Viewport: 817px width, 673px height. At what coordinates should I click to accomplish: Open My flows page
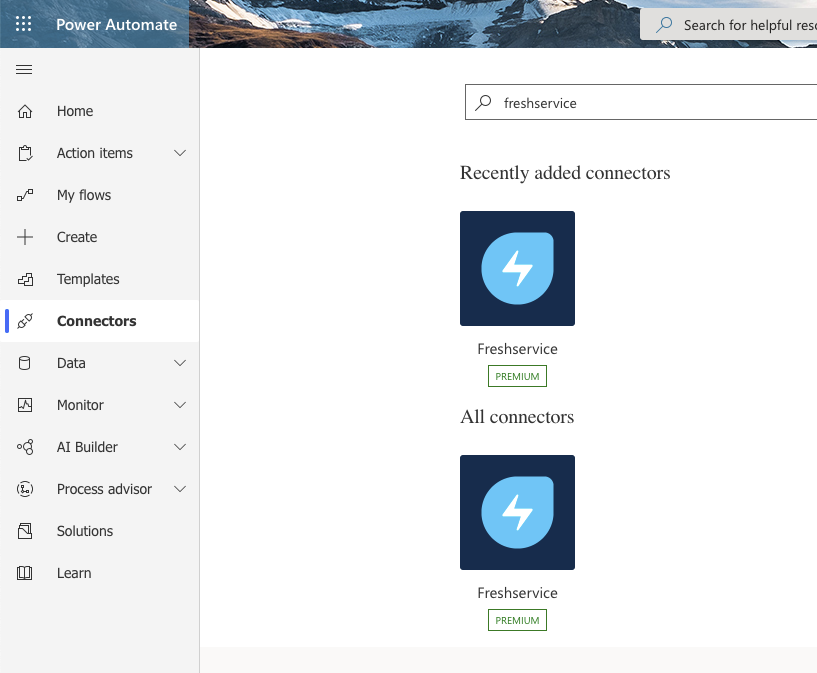(x=100, y=195)
